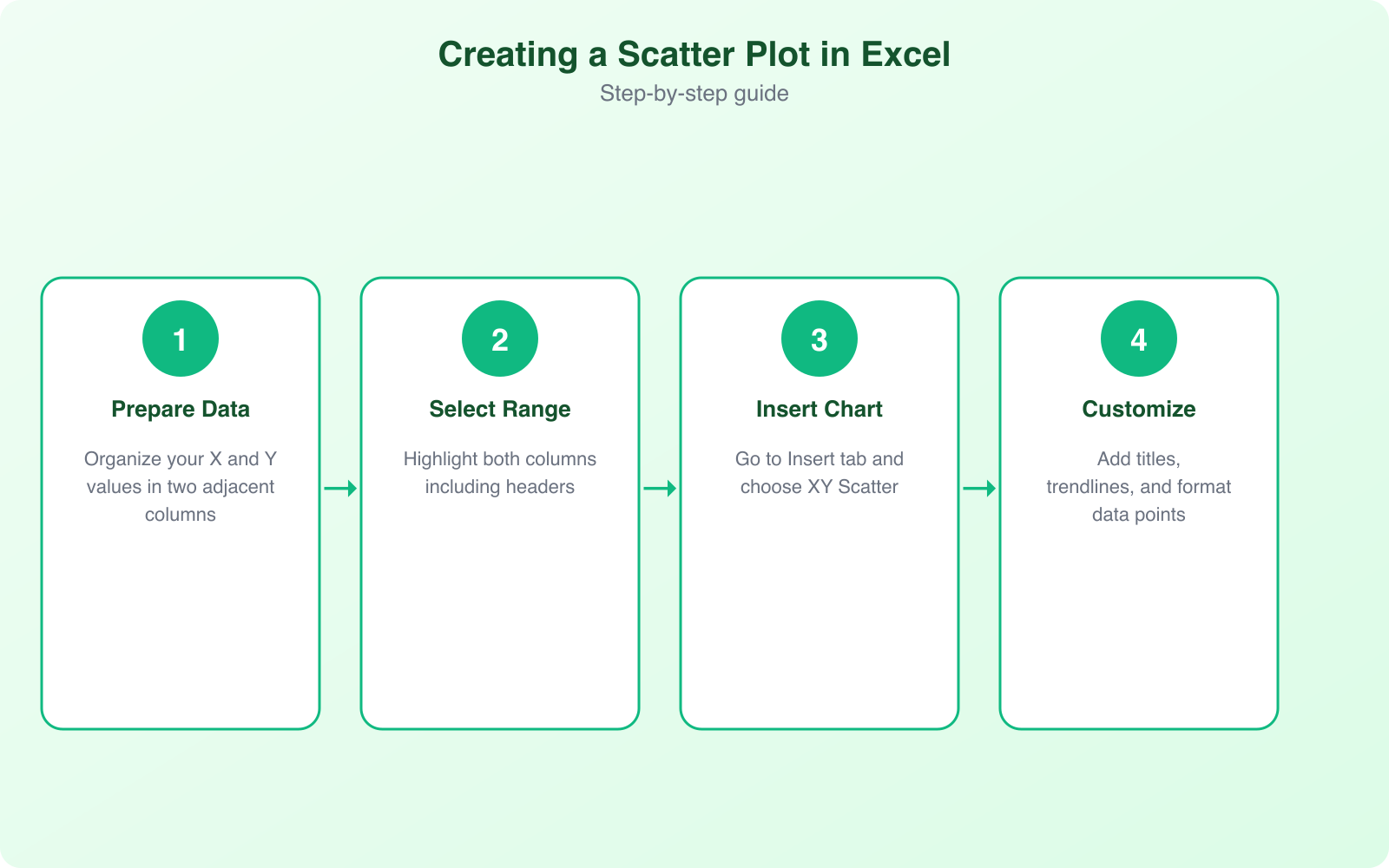Click the arrow between Prepare Data and Select Range
The width and height of the screenshot is (1389, 868).
(x=339, y=488)
